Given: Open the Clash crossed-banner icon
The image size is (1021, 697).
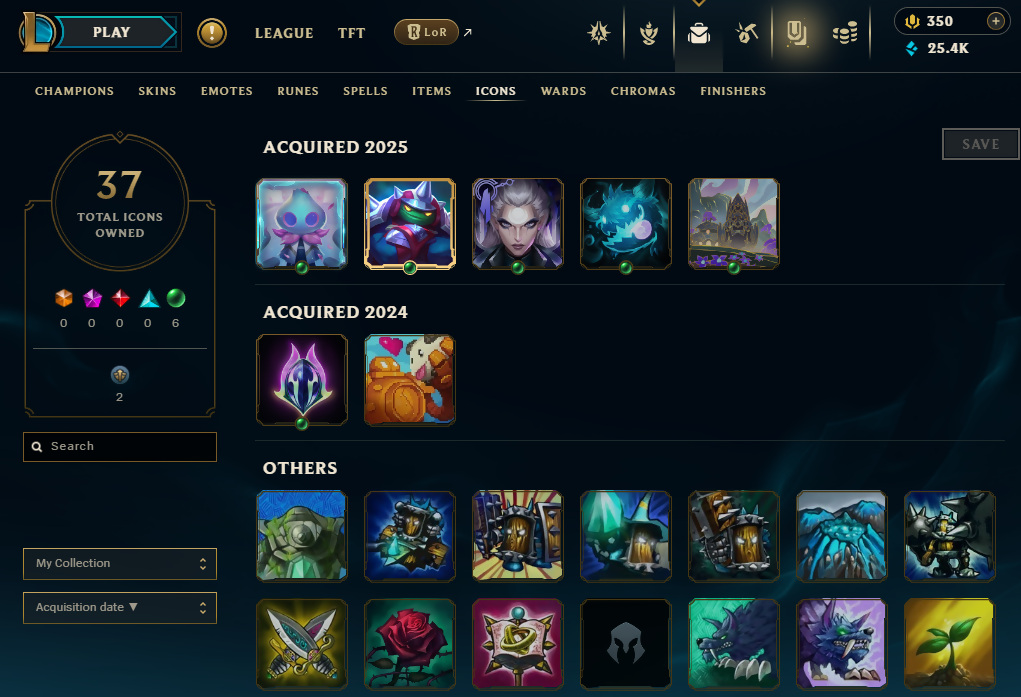Looking at the screenshot, I should click(598, 33).
